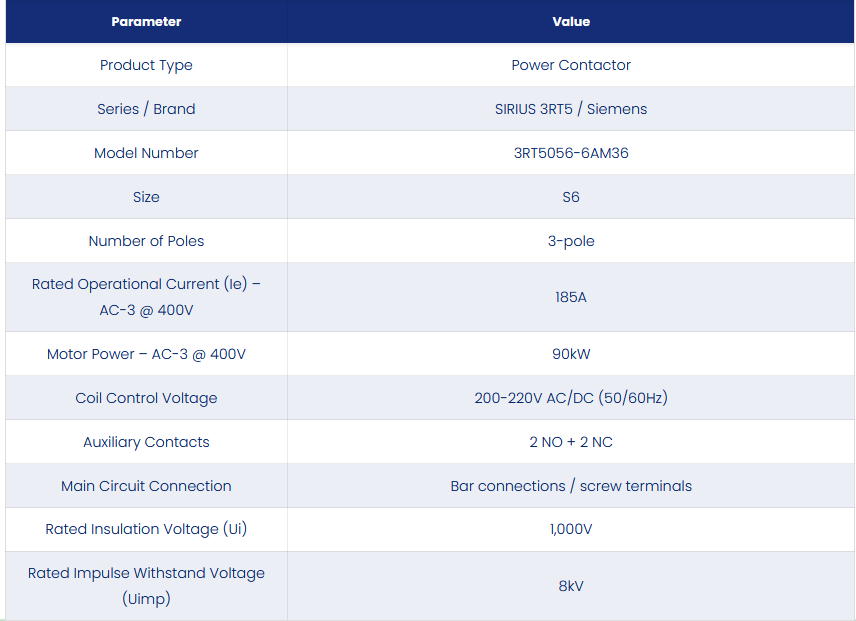Click "200-220V AC/DC (50/60Hz)" value
Viewport: 856px width, 621px height.
[x=571, y=398]
